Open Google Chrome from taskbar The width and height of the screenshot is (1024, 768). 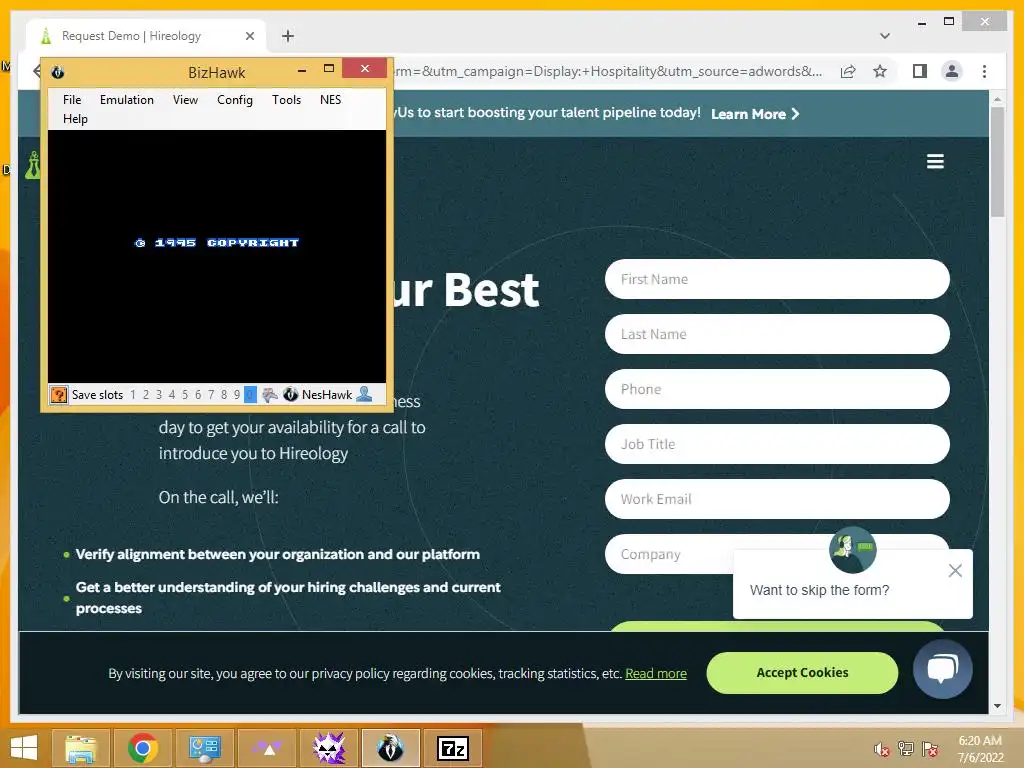pyautogui.click(x=142, y=748)
